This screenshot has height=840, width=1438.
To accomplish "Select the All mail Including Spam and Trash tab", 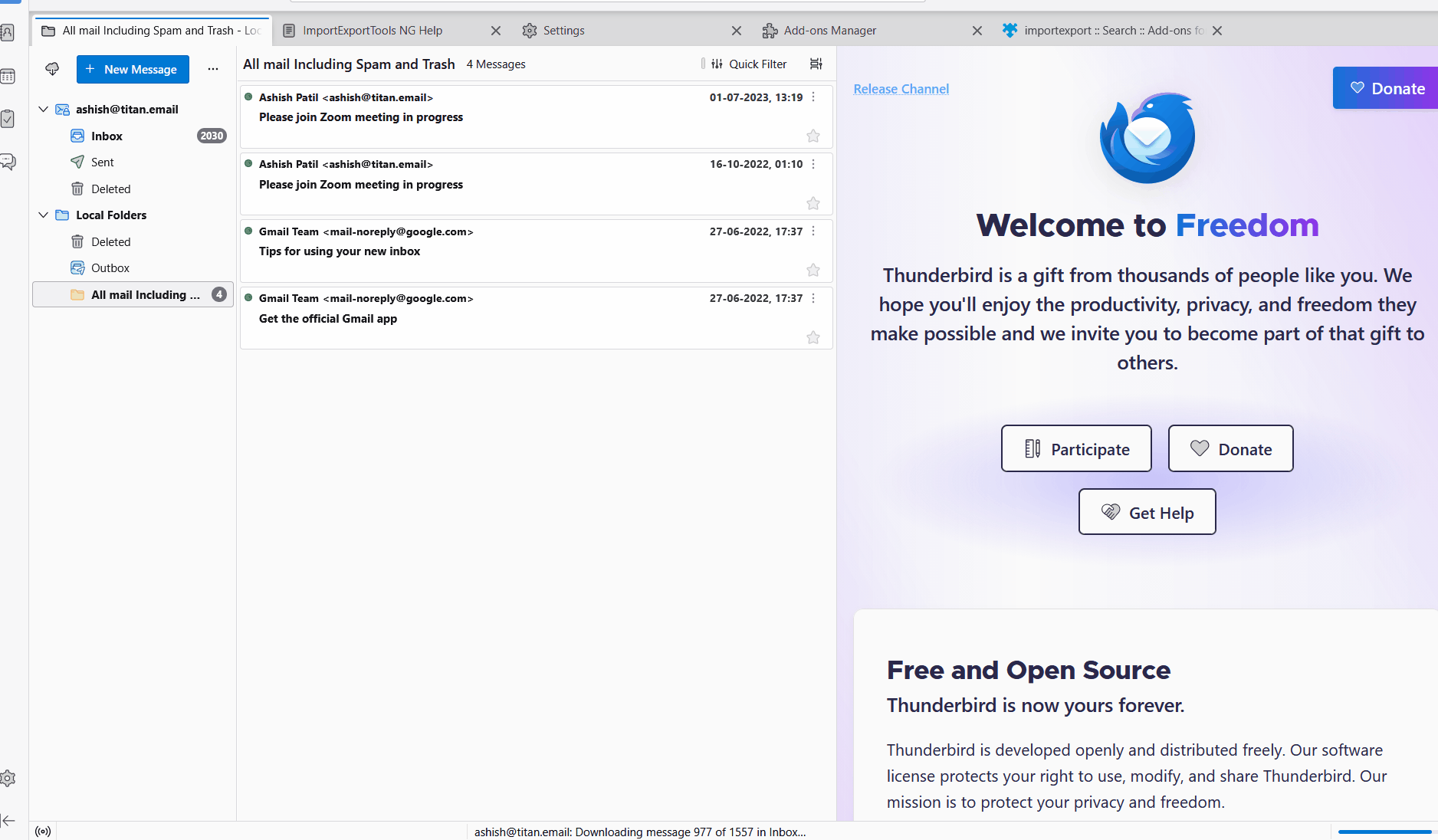I will 152,31.
